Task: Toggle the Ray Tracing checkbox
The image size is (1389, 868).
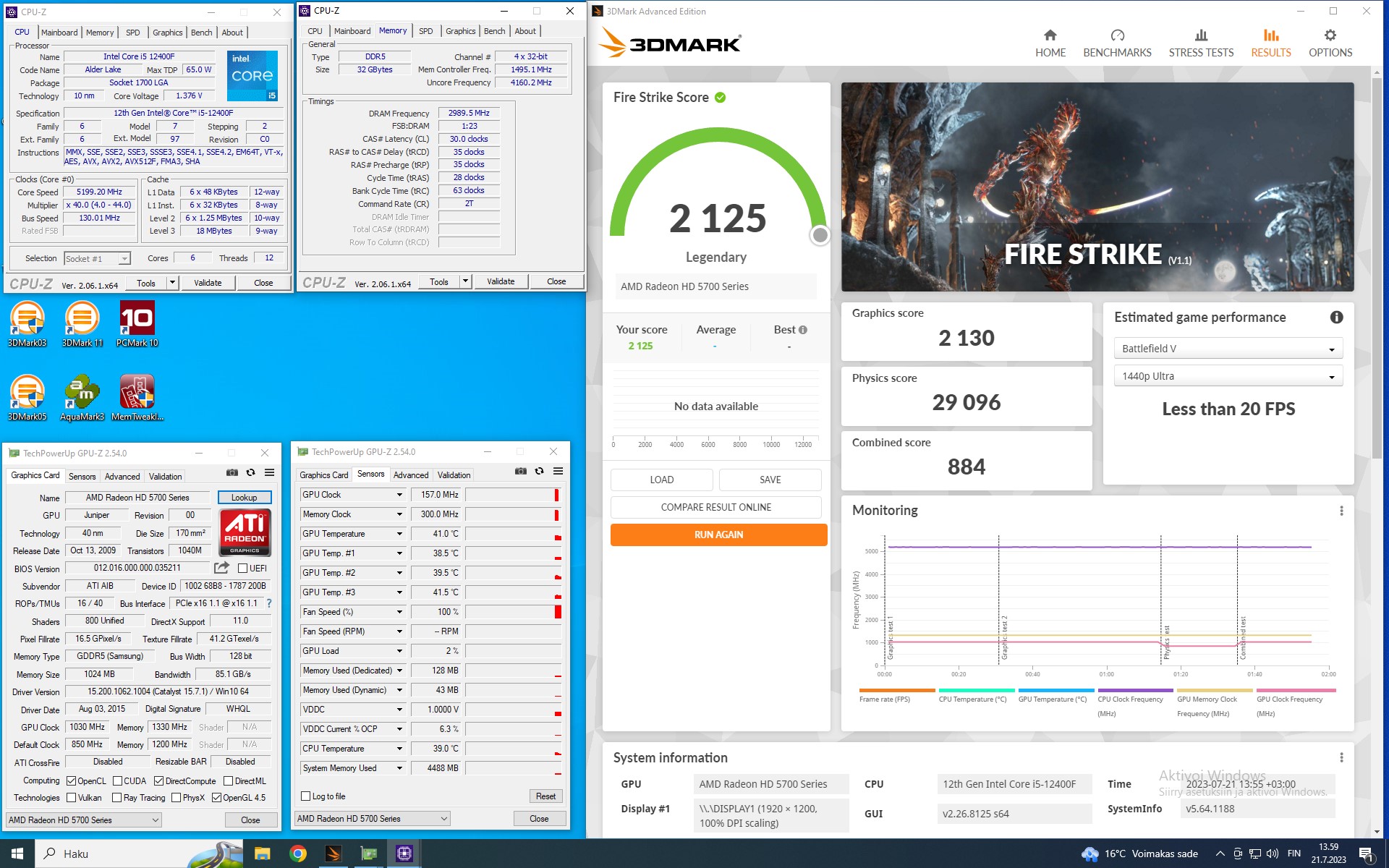Action: (x=116, y=798)
